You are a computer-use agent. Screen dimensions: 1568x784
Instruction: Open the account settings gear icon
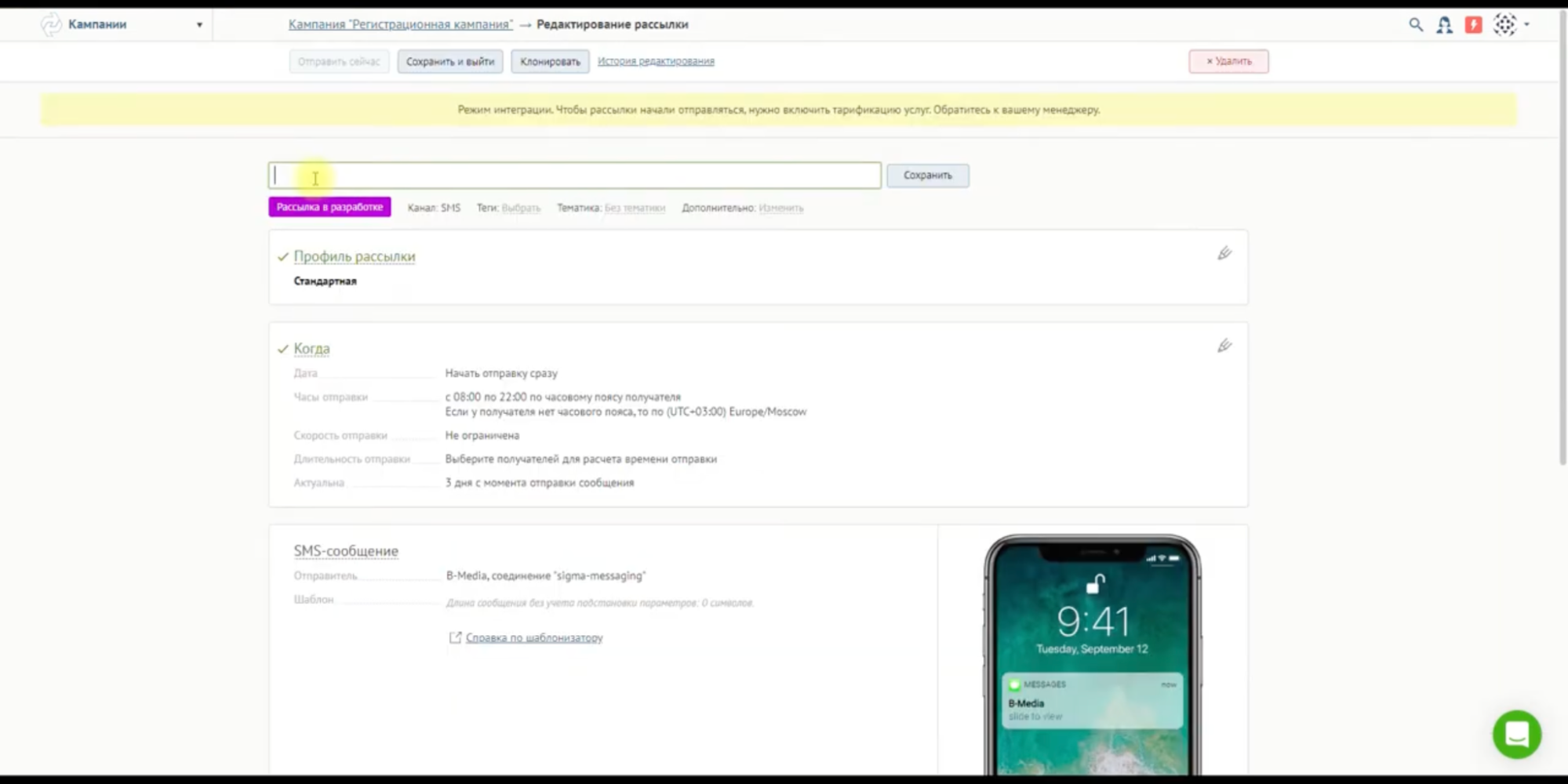1504,25
